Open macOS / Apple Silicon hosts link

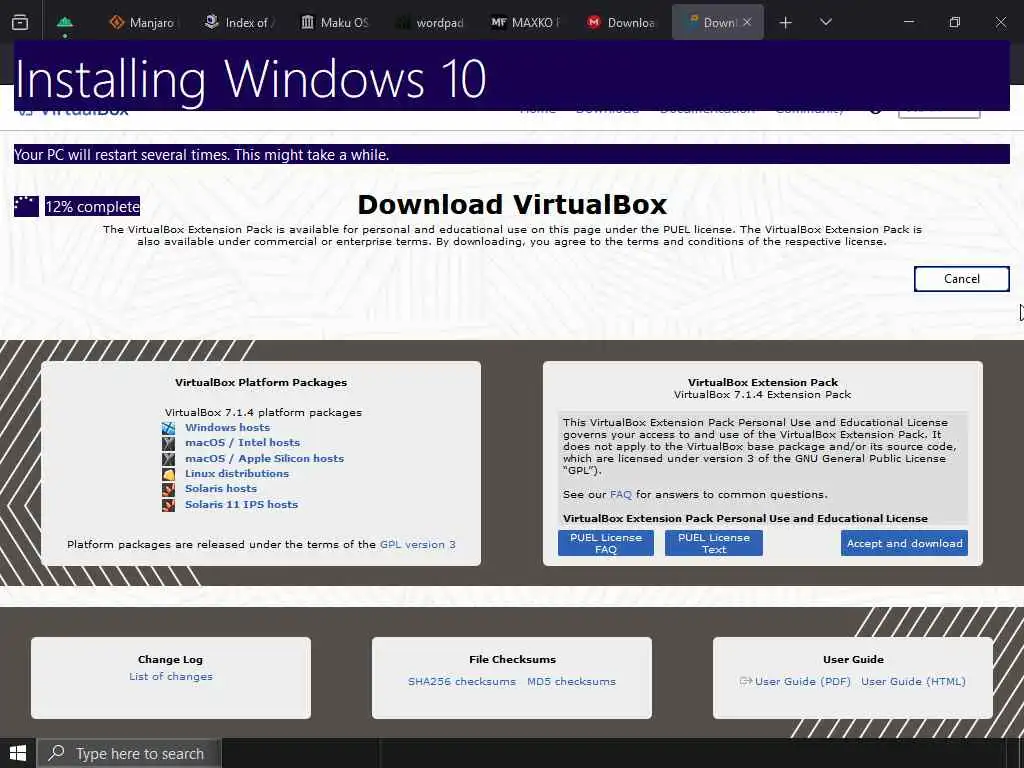(x=264, y=458)
